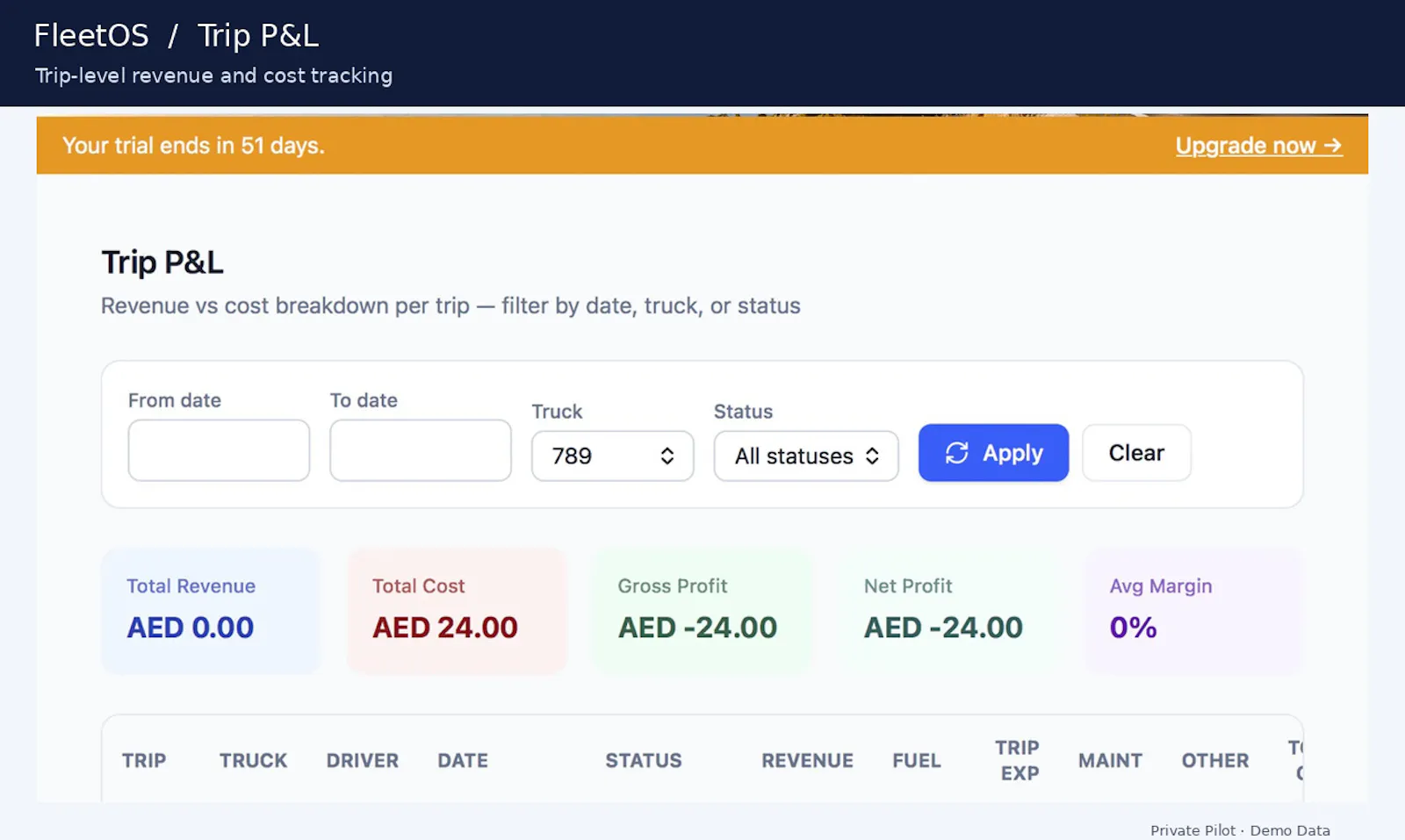Click the trial ends in 51 days message
Image resolution: width=1405 pixels, height=840 pixels.
click(x=193, y=146)
